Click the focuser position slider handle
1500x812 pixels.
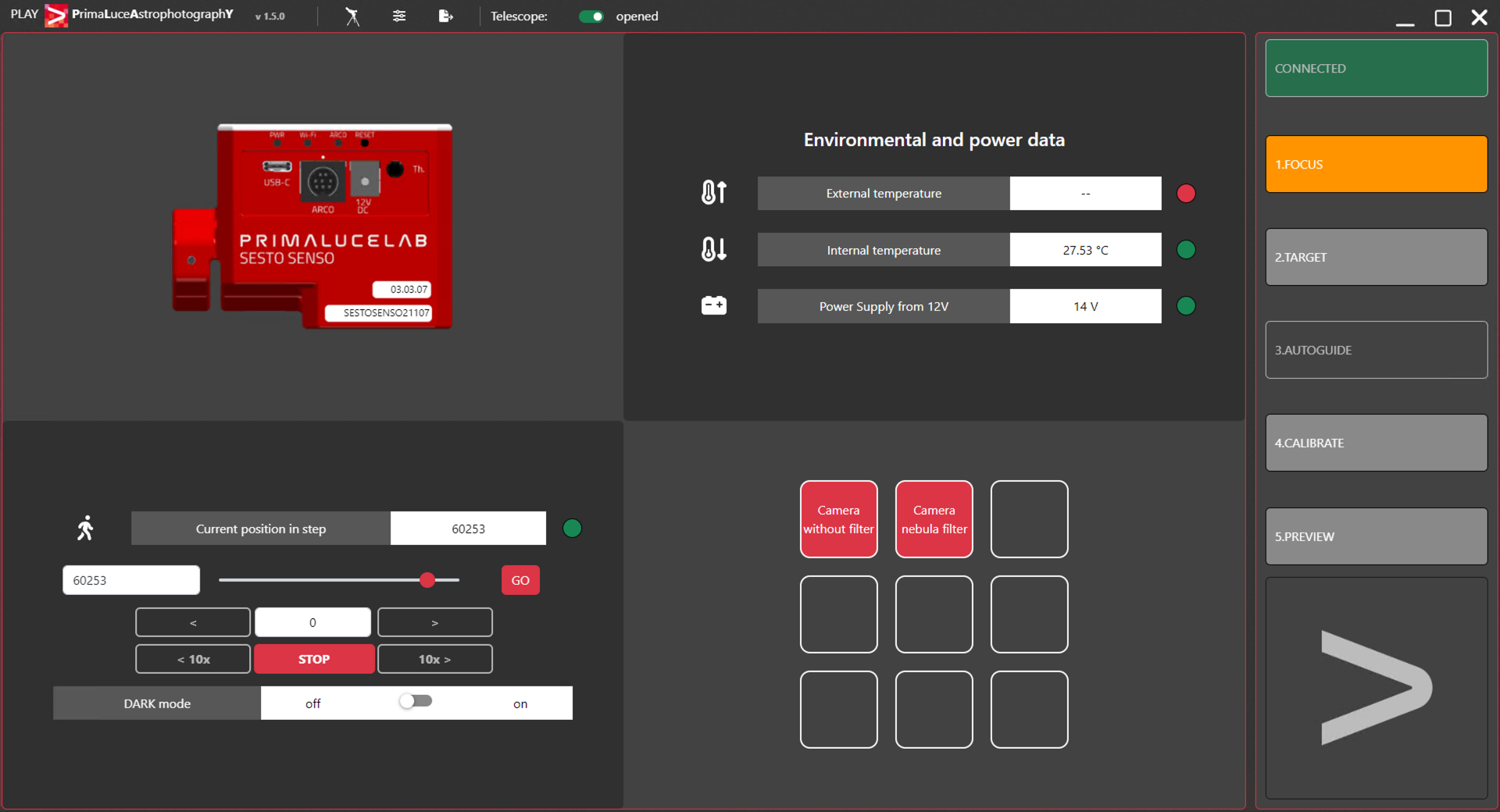coord(427,580)
